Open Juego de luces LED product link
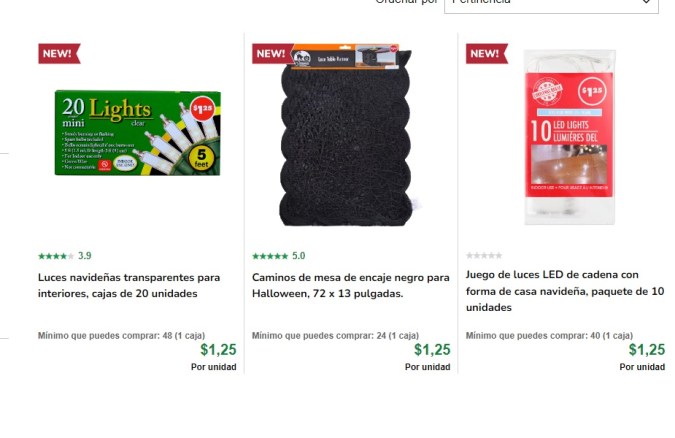Image resolution: width=675 pixels, height=438 pixels. 565,291
